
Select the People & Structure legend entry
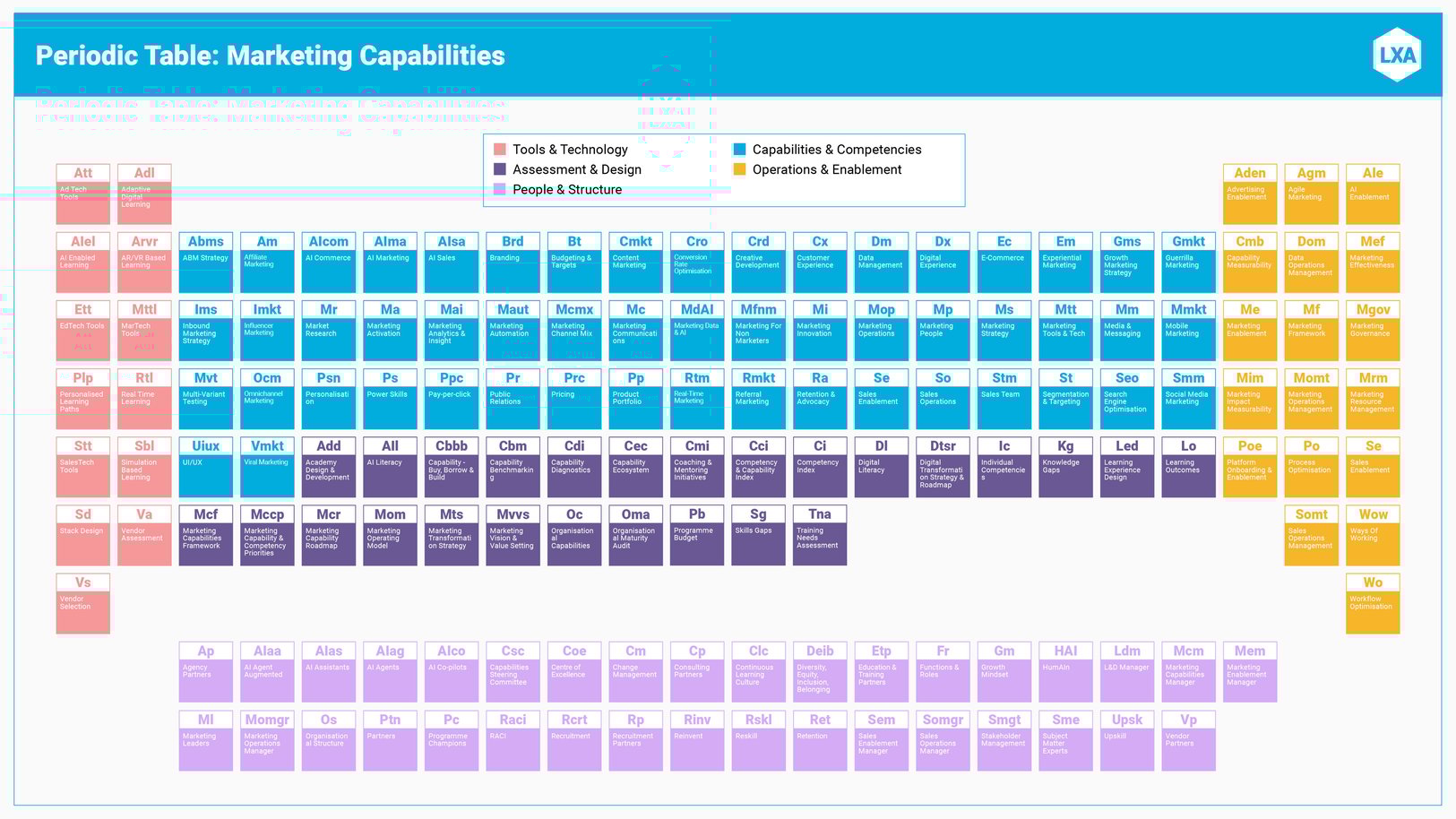(568, 189)
